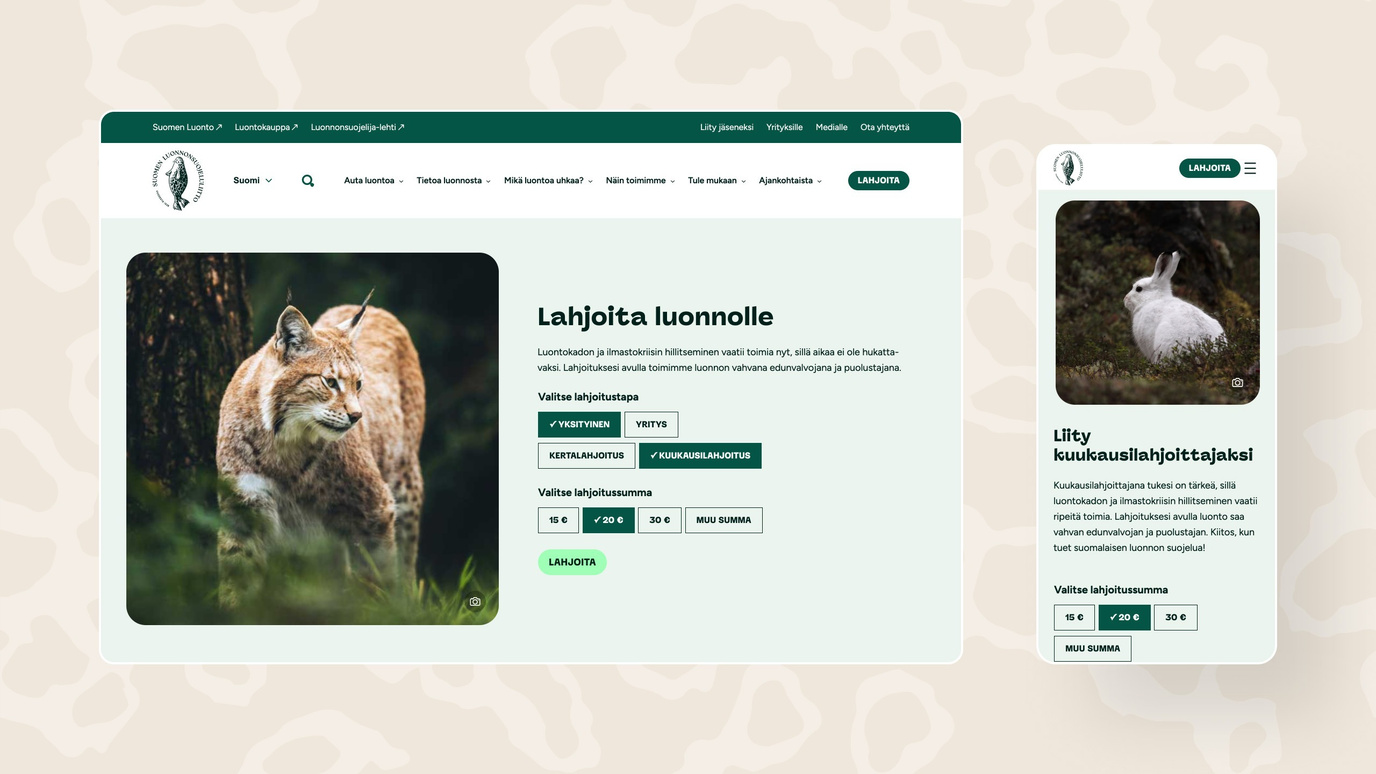Open the Luontokauppa external link
This screenshot has width=1376, height=774.
tap(266, 127)
